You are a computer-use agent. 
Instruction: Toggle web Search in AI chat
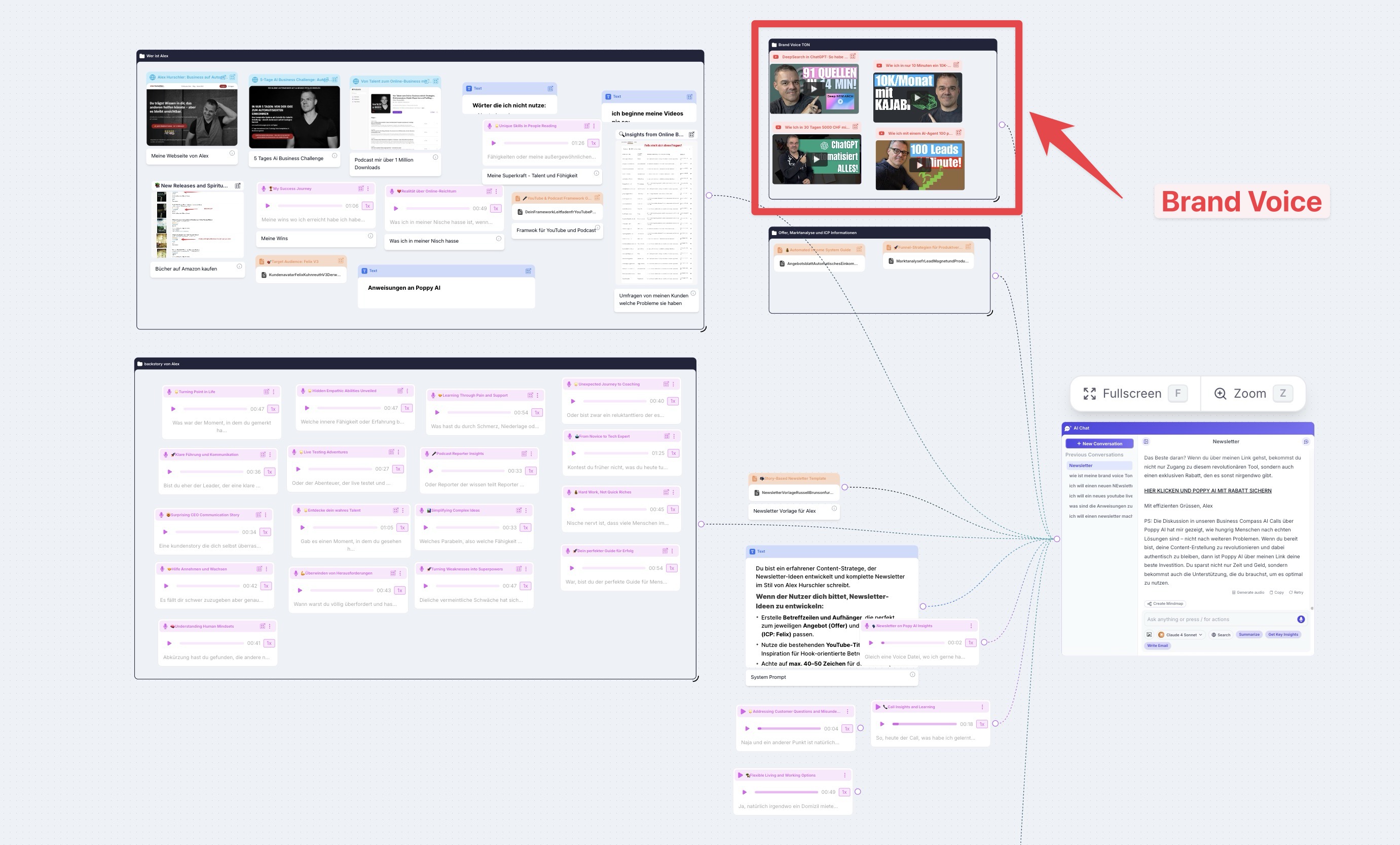pyautogui.click(x=1221, y=635)
